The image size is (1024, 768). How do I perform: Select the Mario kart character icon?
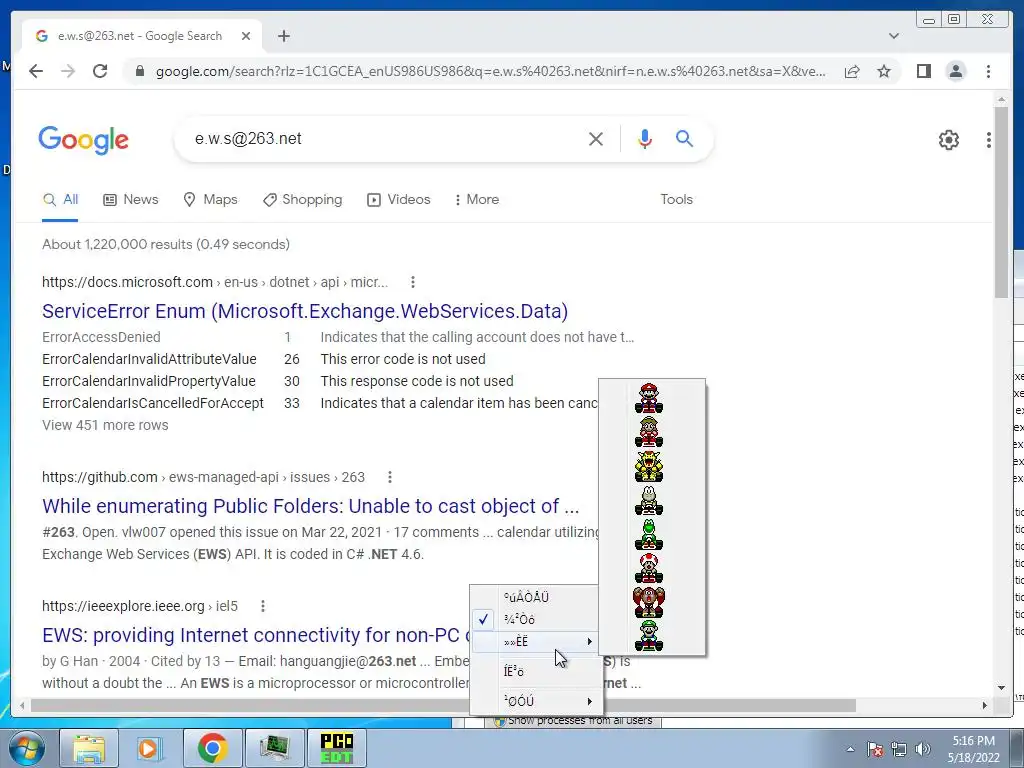pos(648,398)
